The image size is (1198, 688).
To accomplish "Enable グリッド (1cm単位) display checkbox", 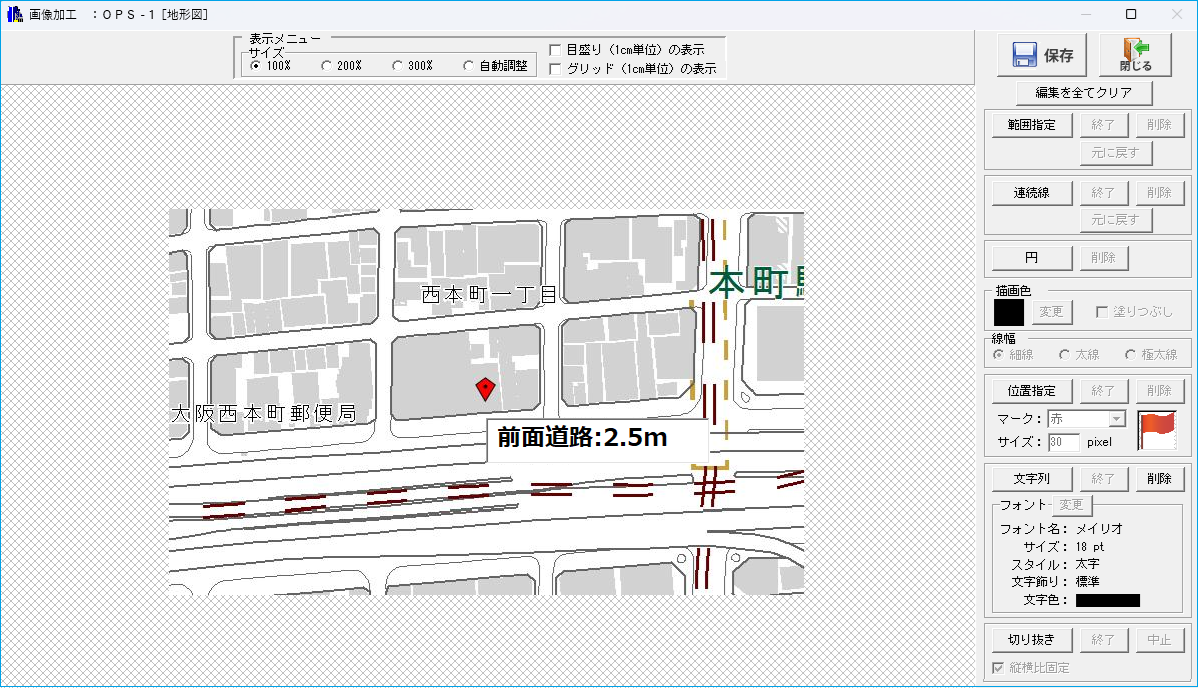I will tap(556, 69).
